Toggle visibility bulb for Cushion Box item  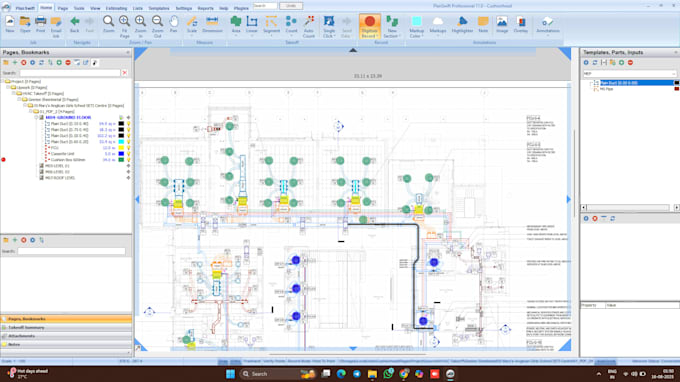point(128,160)
